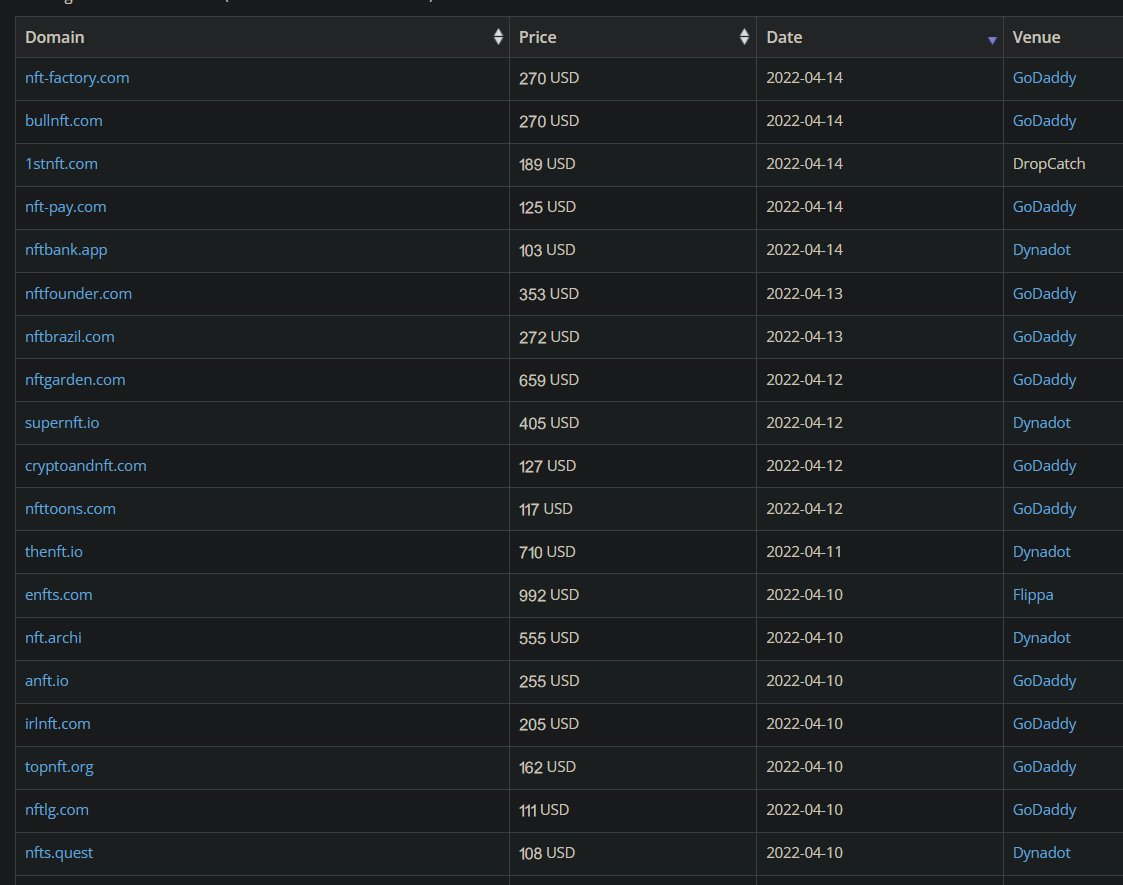Toggle Date column sort arrow

pyautogui.click(x=992, y=40)
